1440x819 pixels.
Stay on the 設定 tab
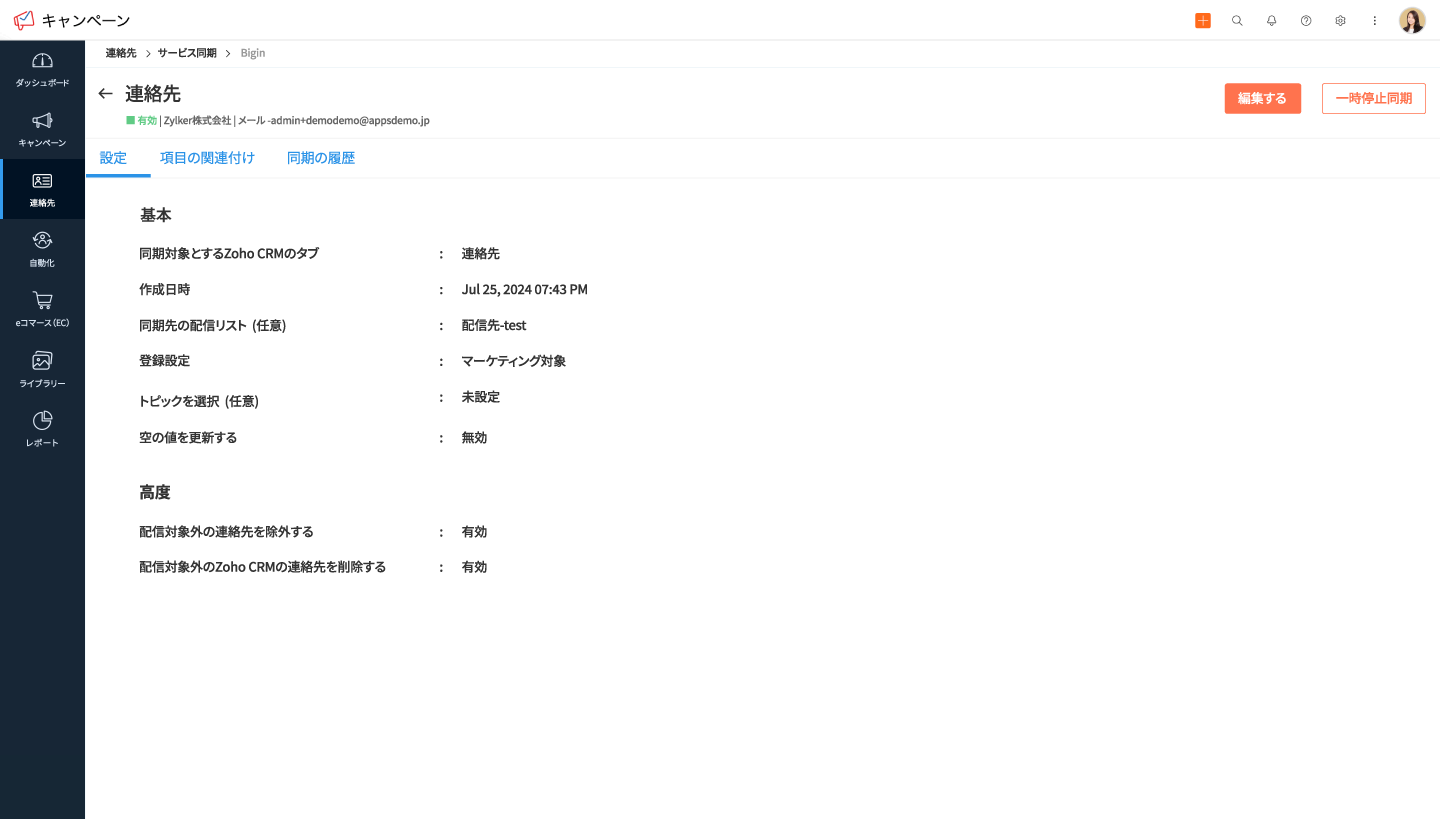(113, 158)
